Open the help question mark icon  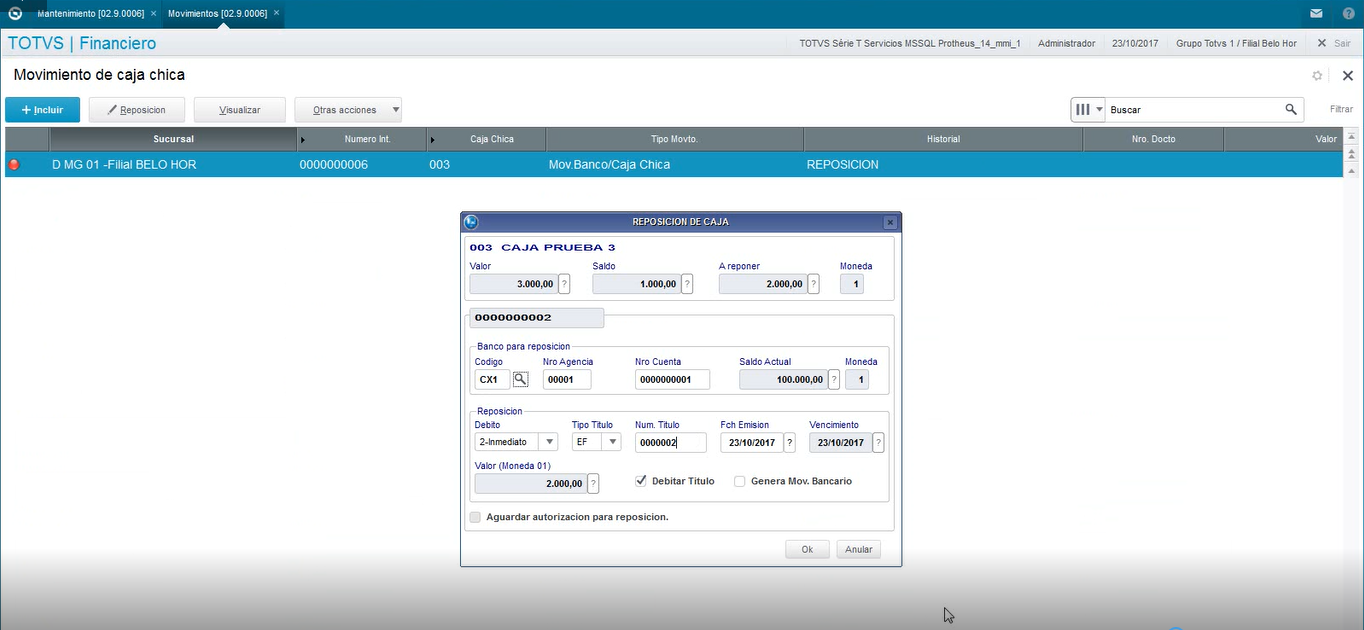point(1348,14)
